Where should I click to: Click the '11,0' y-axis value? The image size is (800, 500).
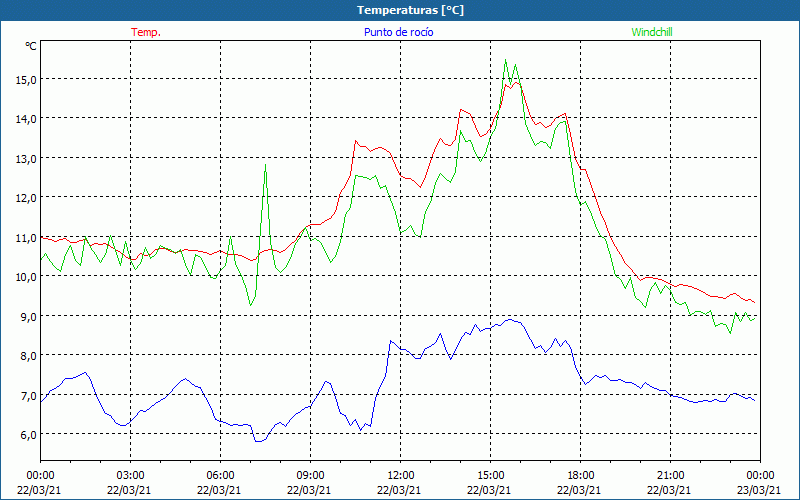click(27, 238)
